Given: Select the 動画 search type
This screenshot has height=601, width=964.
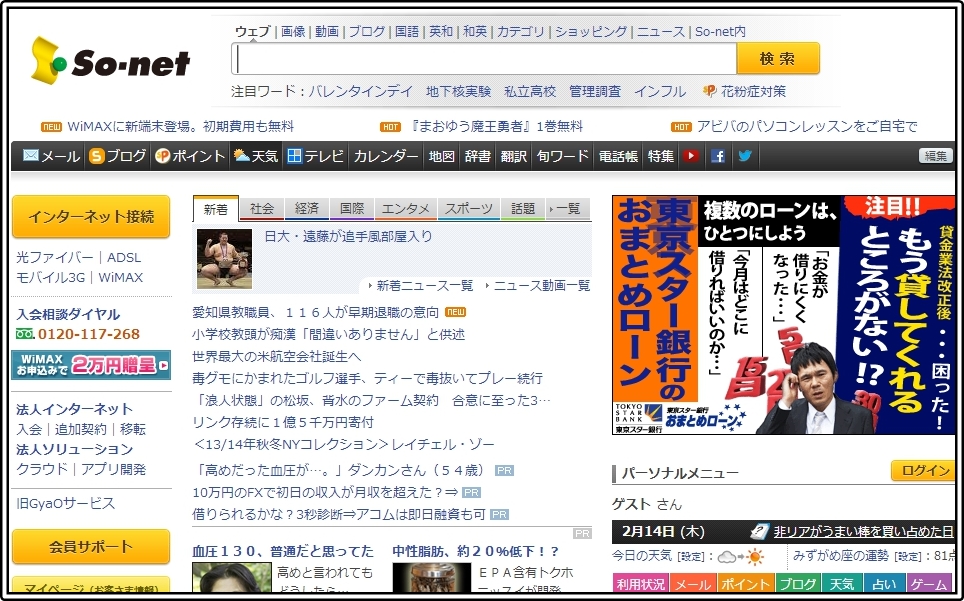Looking at the screenshot, I should pyautogui.click(x=327, y=31).
